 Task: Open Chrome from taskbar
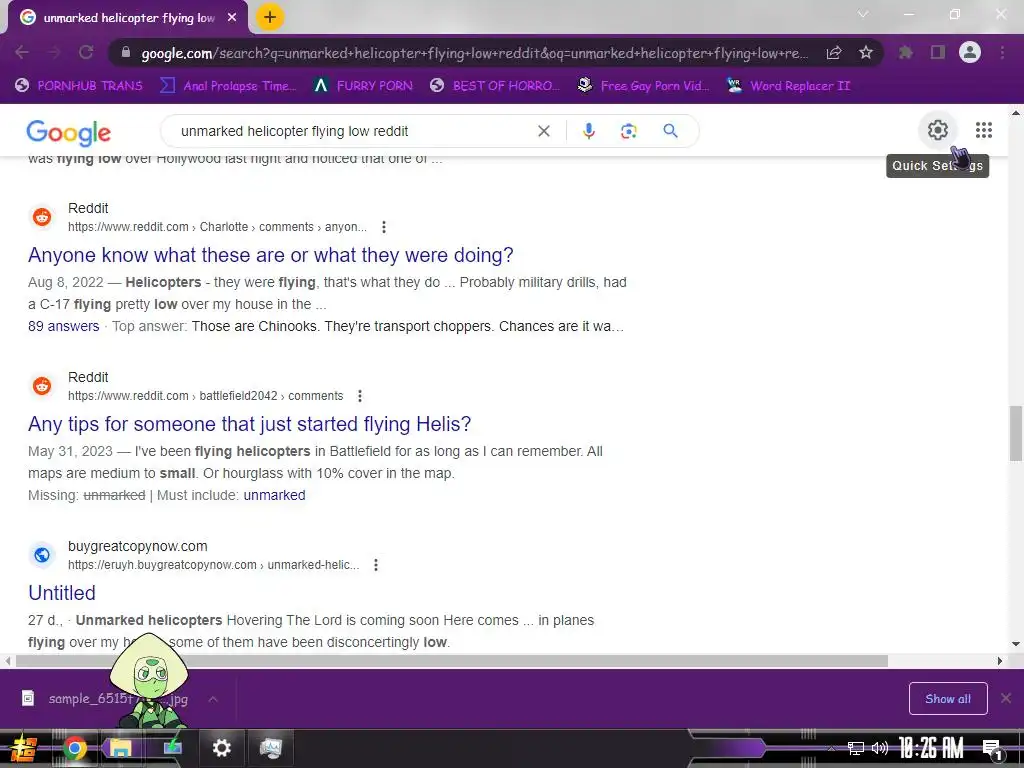tap(74, 748)
